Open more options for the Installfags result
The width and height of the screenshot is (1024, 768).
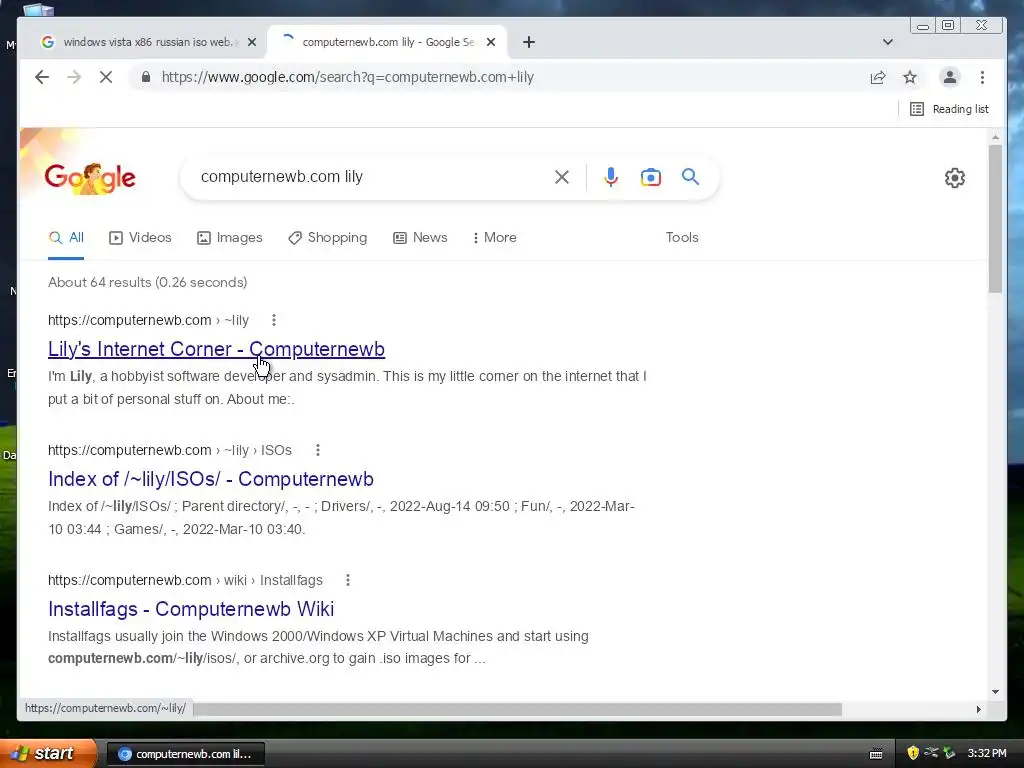347,580
